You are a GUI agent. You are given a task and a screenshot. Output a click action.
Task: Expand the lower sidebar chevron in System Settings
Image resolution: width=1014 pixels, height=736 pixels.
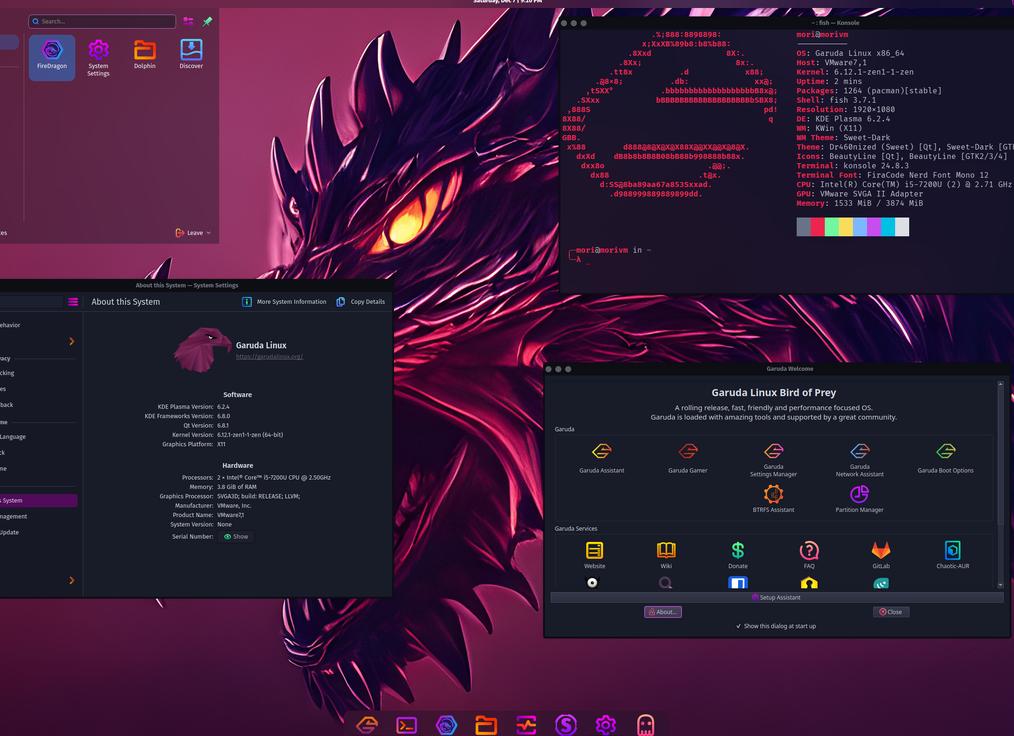click(x=72, y=581)
